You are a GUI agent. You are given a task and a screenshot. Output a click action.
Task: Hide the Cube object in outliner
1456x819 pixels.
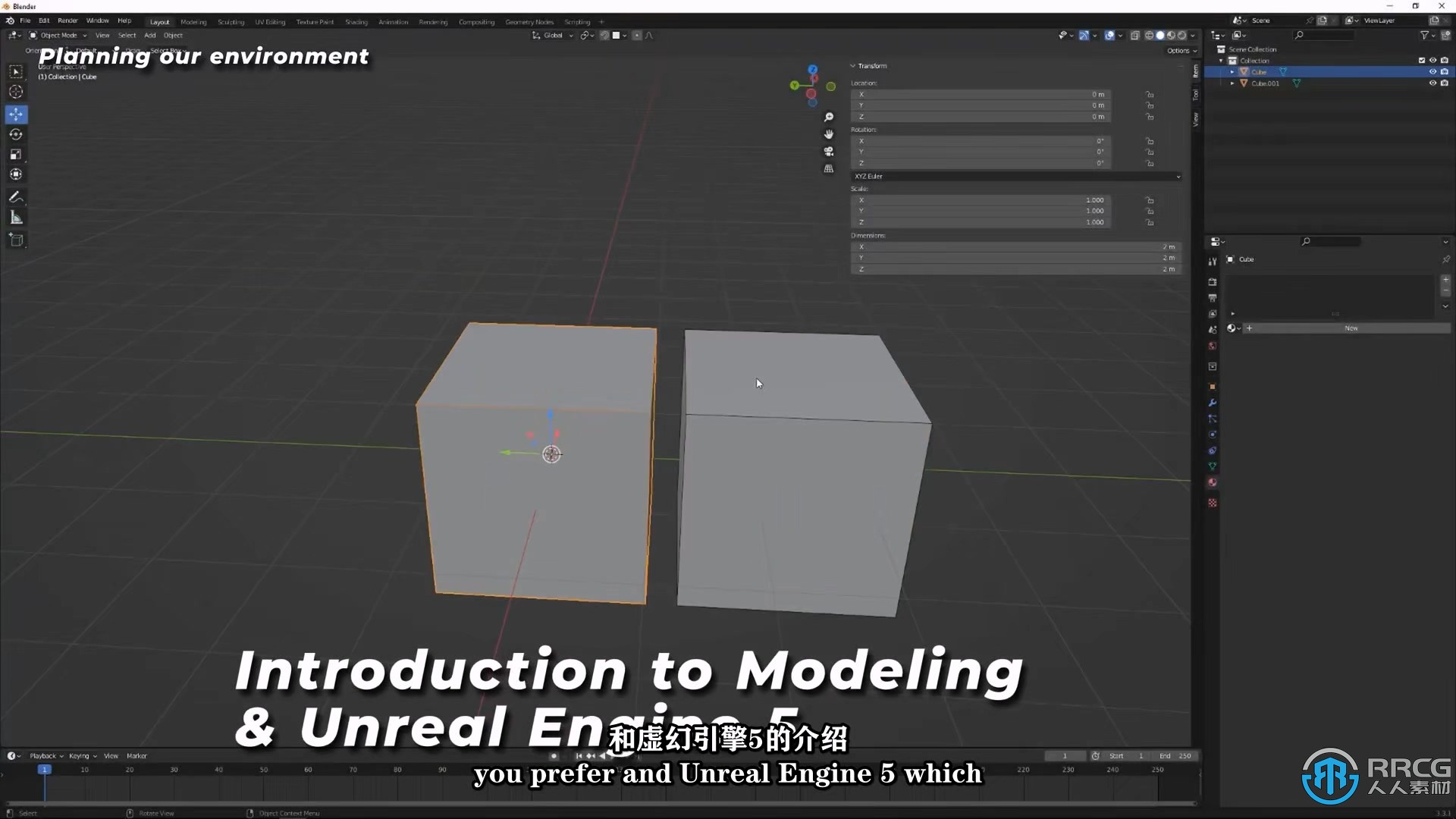pyautogui.click(x=1432, y=72)
